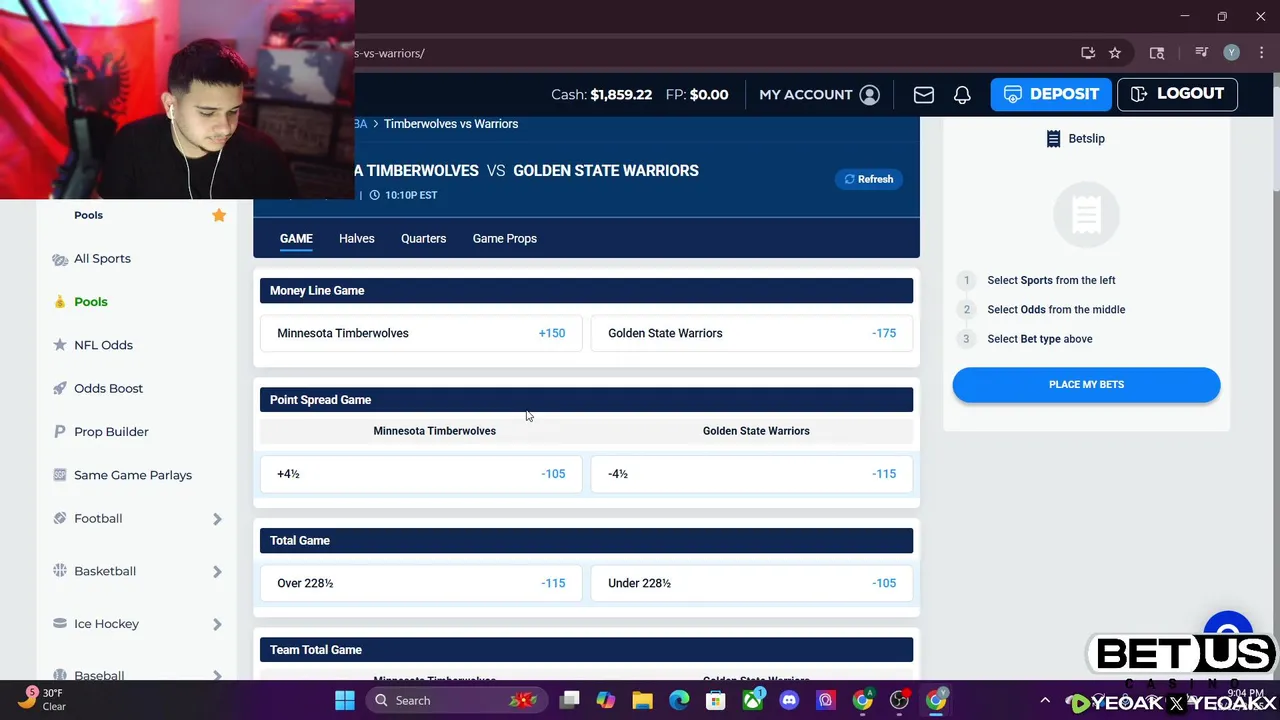The image size is (1280, 720).
Task: Switch to the Game Props tab
Action: point(505,238)
